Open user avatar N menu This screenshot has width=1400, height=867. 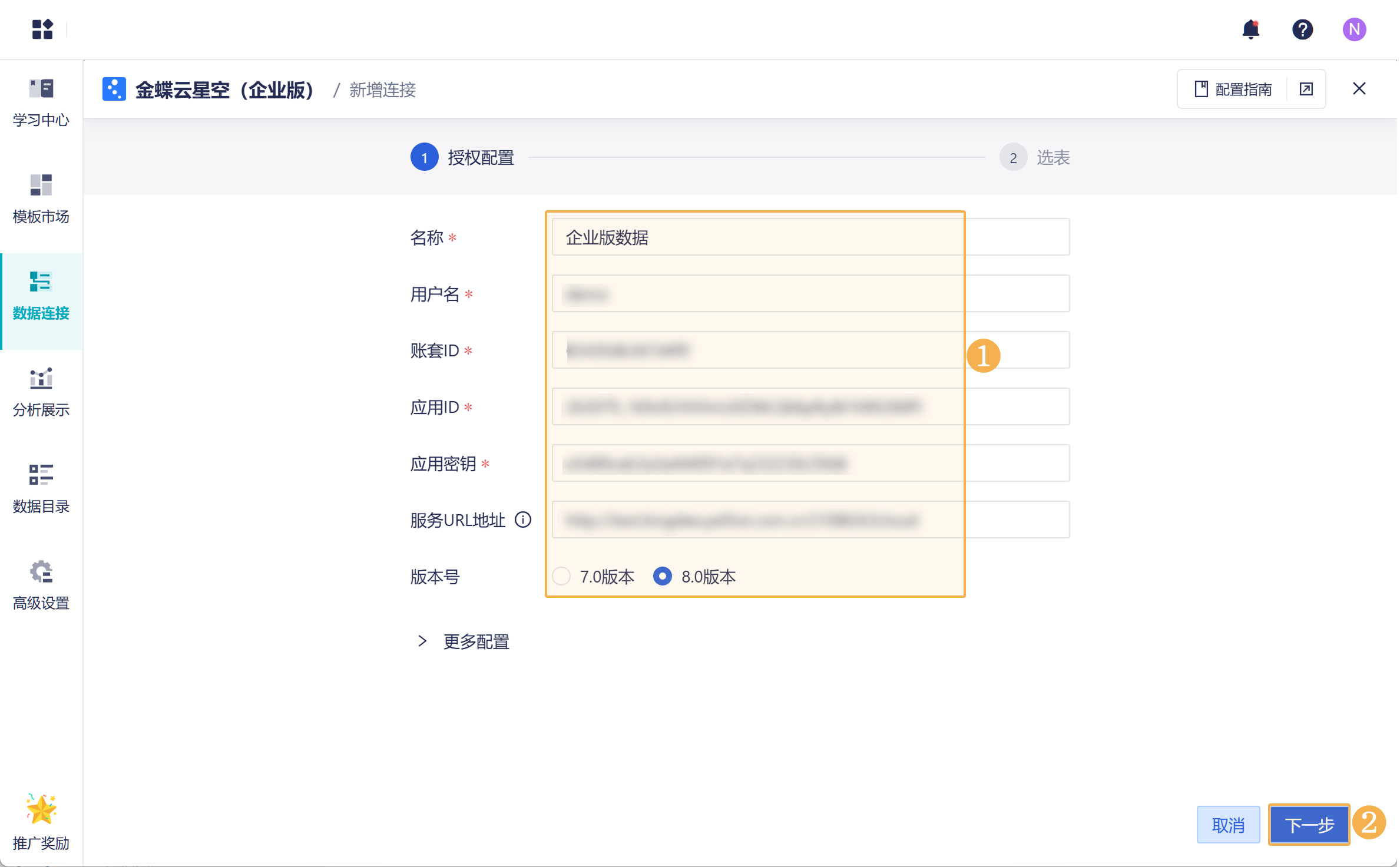[x=1354, y=29]
